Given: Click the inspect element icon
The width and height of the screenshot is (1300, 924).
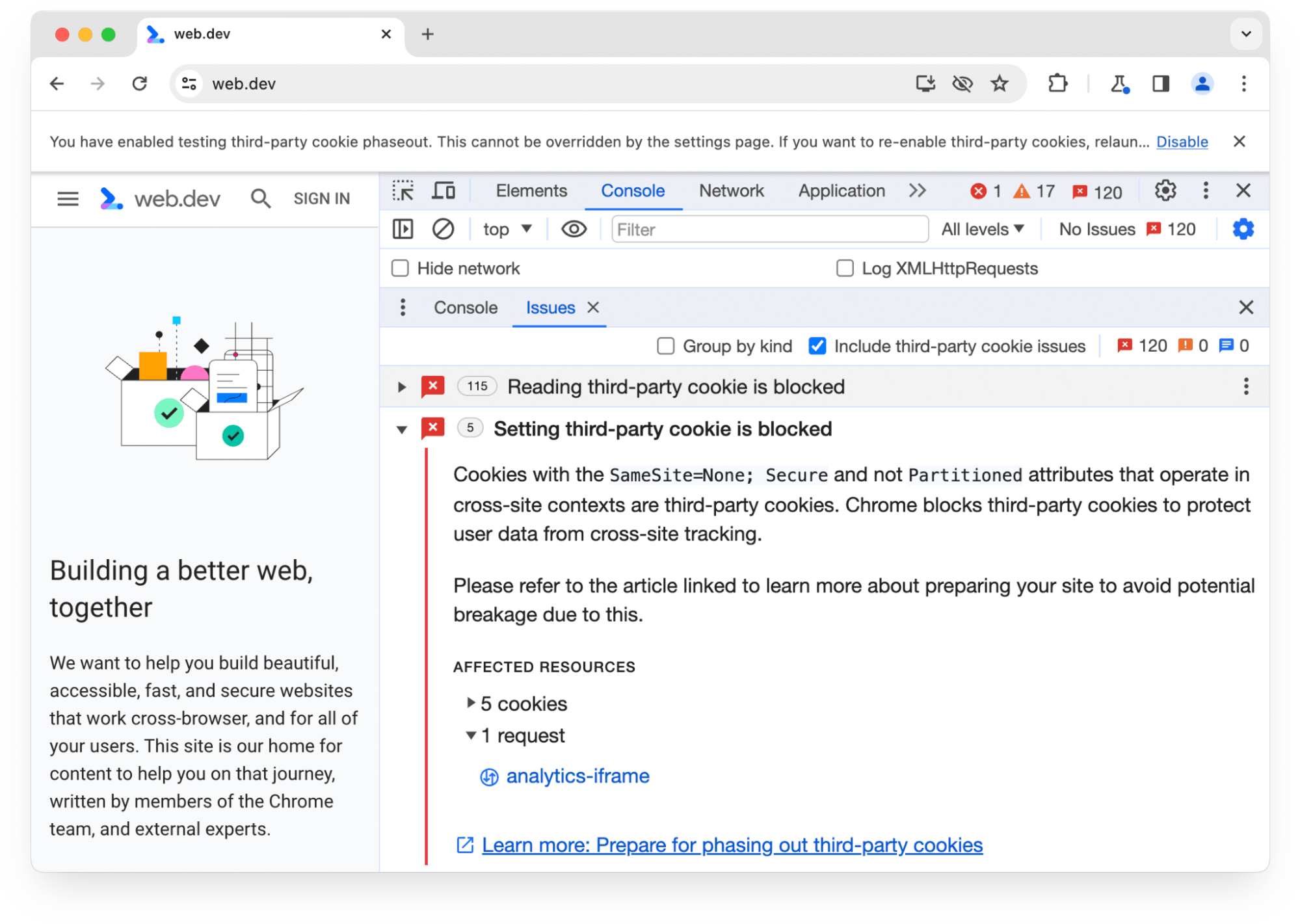Looking at the screenshot, I should click(404, 192).
